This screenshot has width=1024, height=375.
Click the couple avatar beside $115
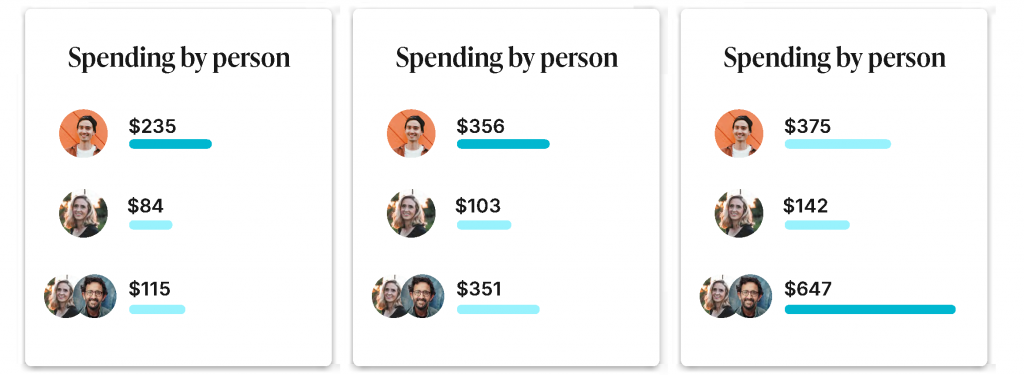click(x=80, y=296)
